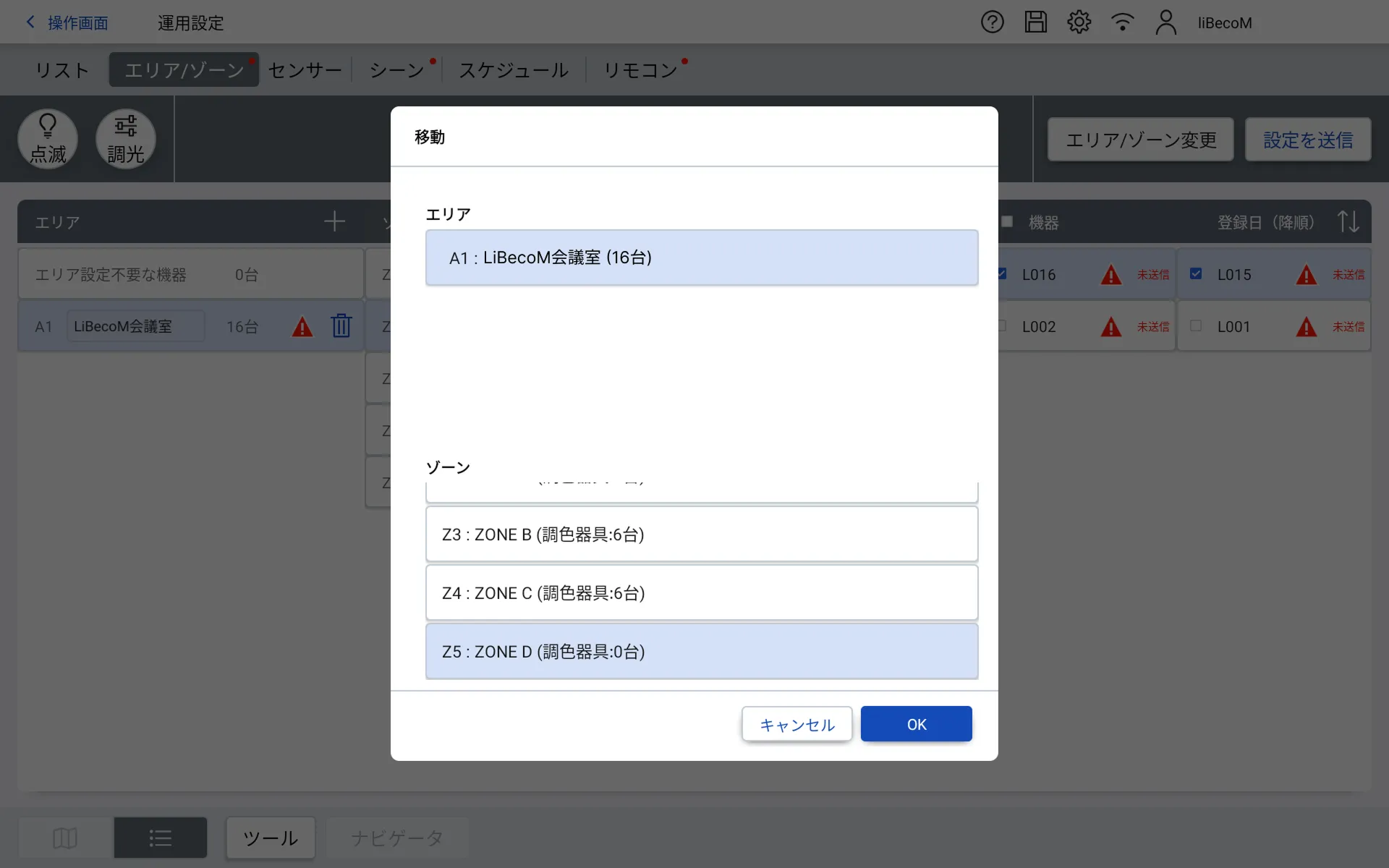Click the Wi-Fi connection icon

coord(1122,22)
